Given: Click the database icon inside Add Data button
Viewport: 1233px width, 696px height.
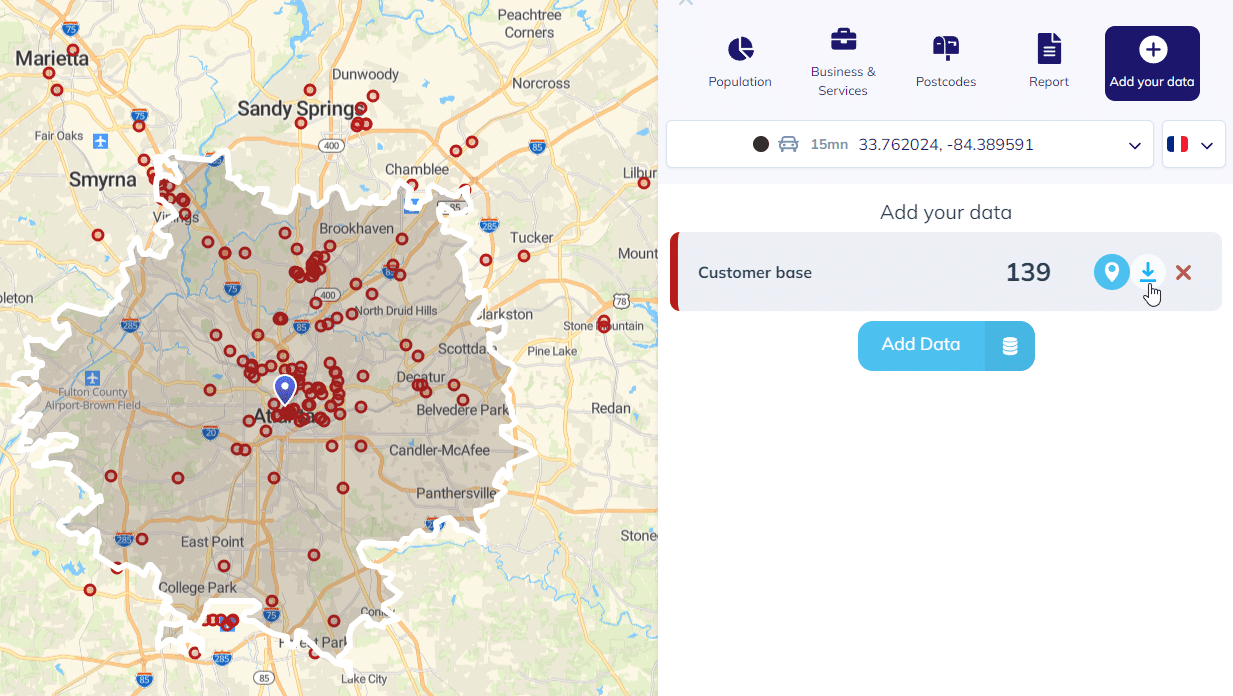Looking at the screenshot, I should coord(1010,345).
